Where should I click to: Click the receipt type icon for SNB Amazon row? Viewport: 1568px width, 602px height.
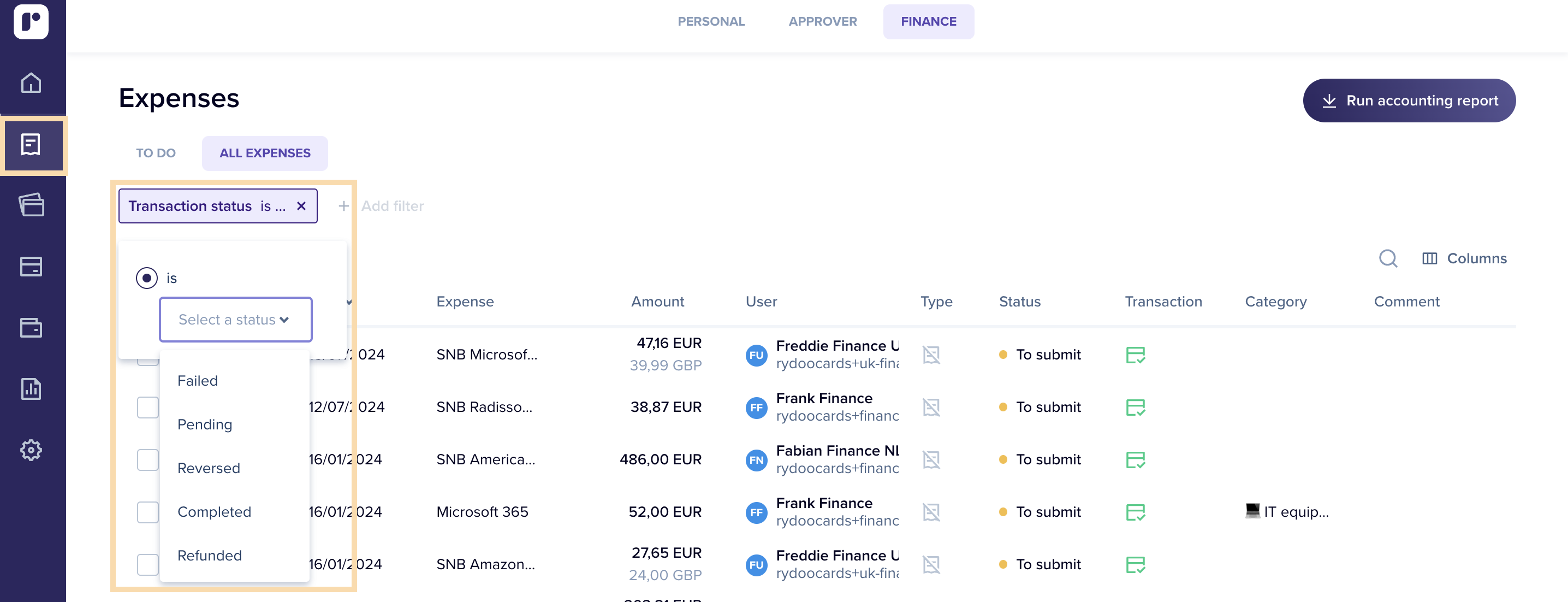coord(931,564)
